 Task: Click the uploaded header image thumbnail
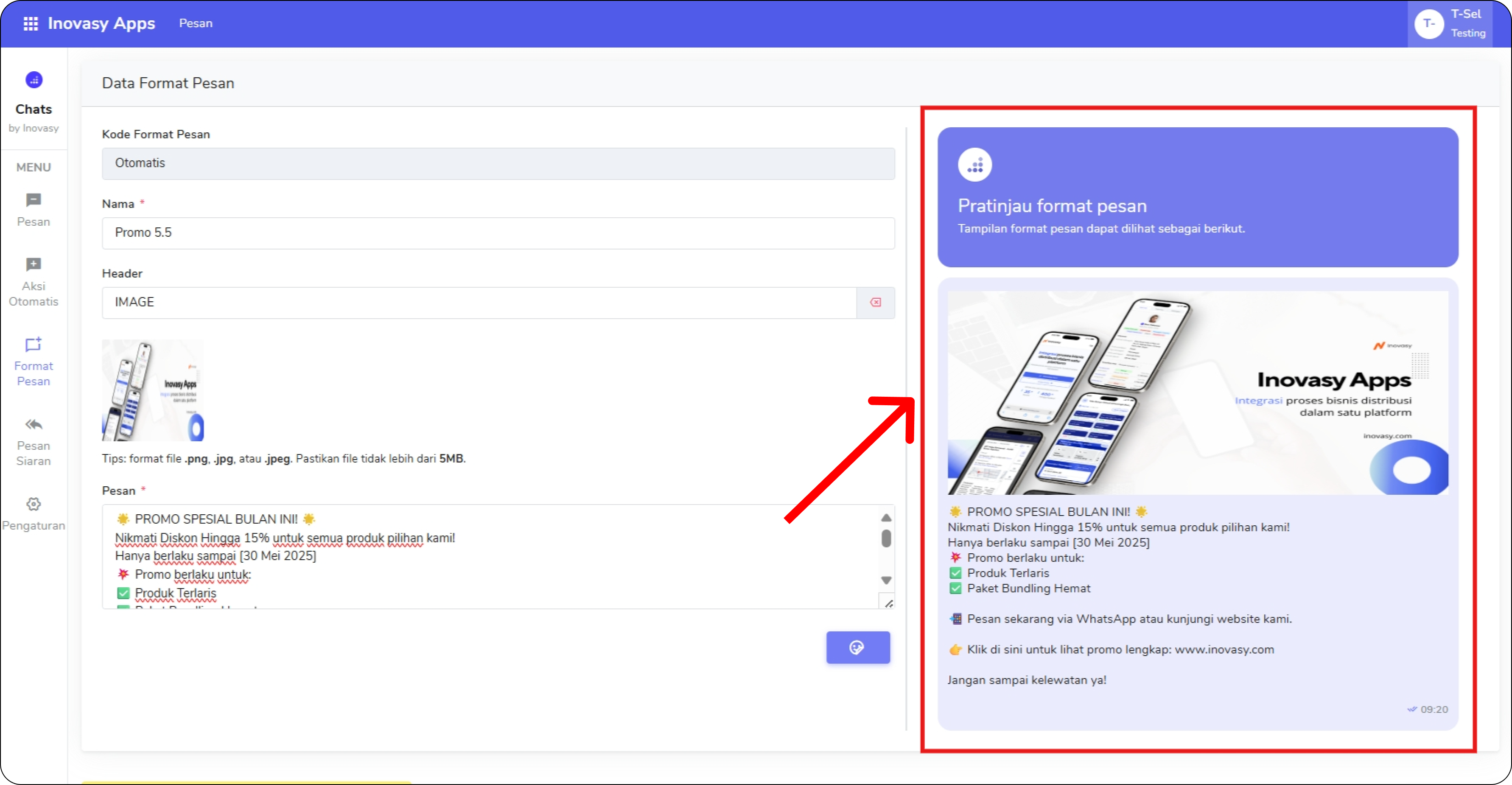pos(153,390)
